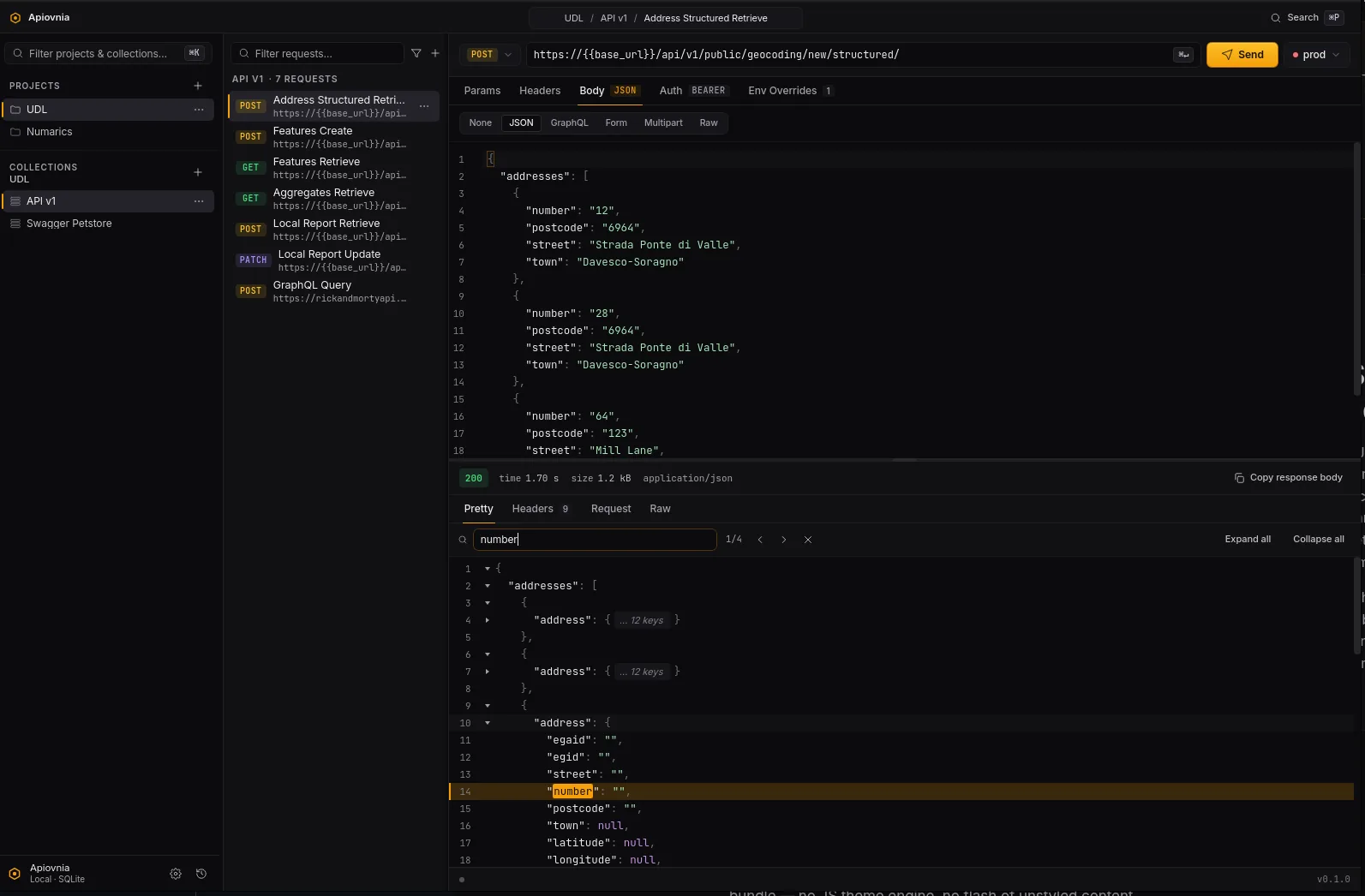
Task: Open the UDL project options menu
Action: click(199, 110)
